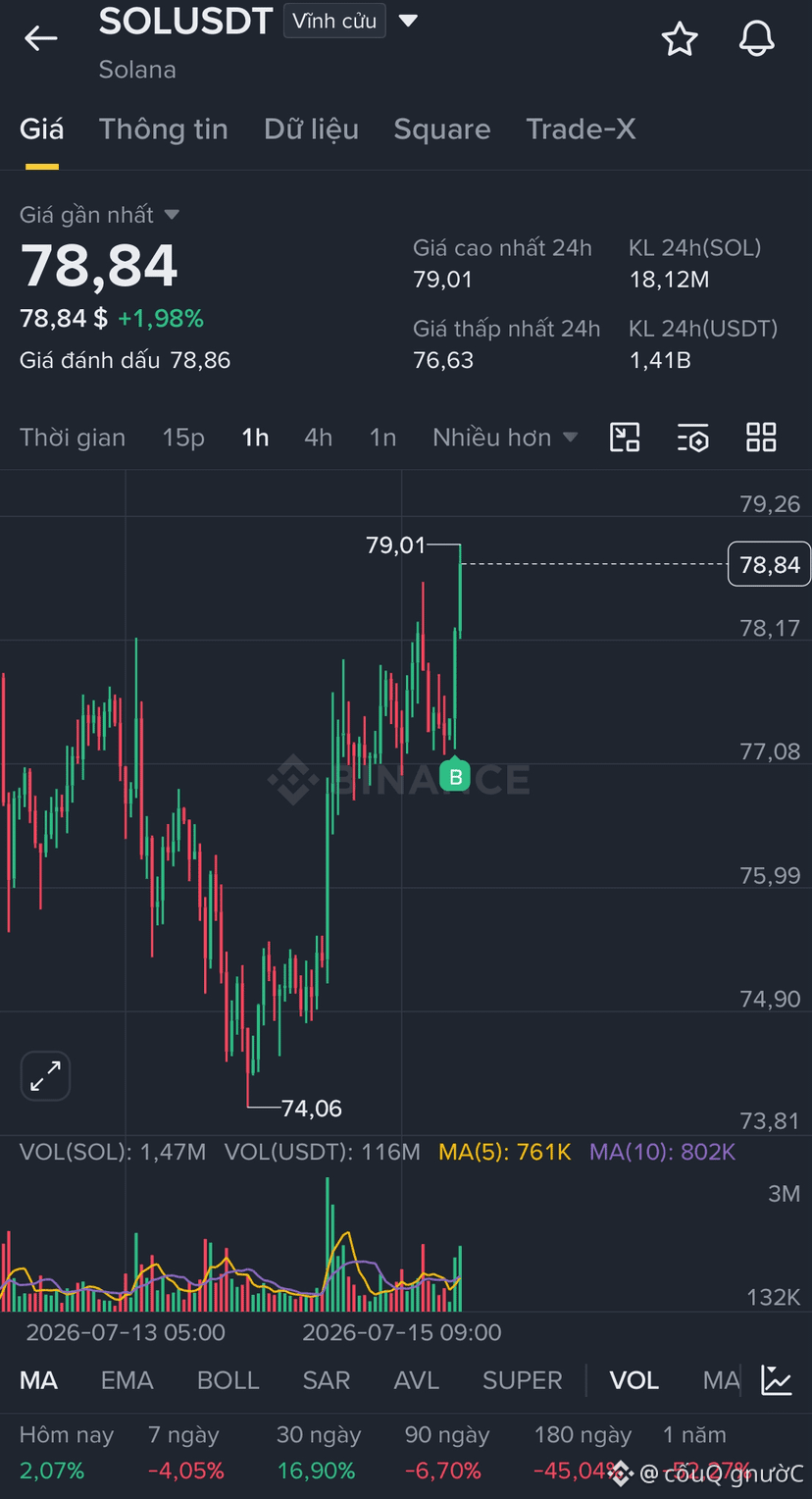Viewport: 812px width, 1499px height.
Task: Select the 1h timeframe
Action: click(x=255, y=438)
